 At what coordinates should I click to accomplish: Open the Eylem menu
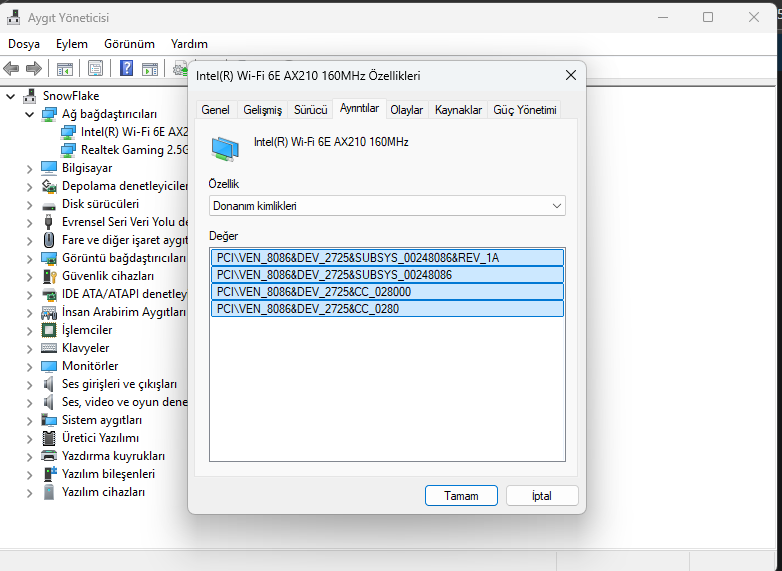pos(72,44)
